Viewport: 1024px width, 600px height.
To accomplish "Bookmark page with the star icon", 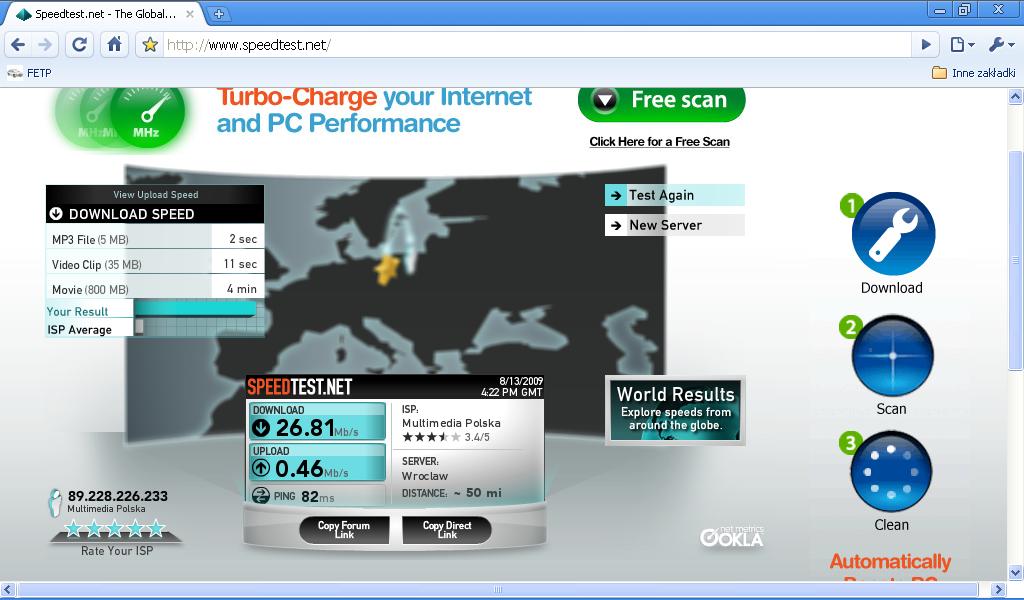I will click(150, 45).
